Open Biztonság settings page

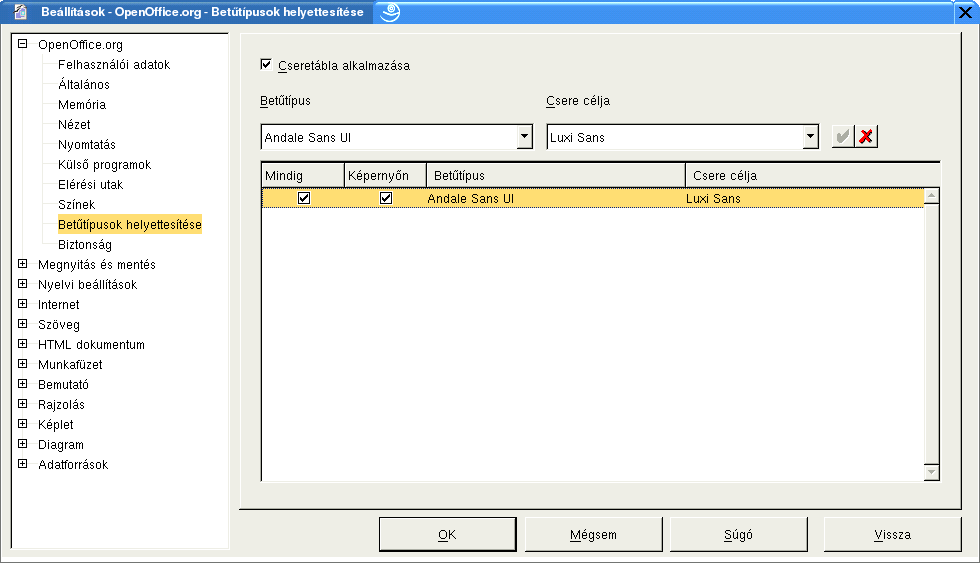[x=85, y=244]
